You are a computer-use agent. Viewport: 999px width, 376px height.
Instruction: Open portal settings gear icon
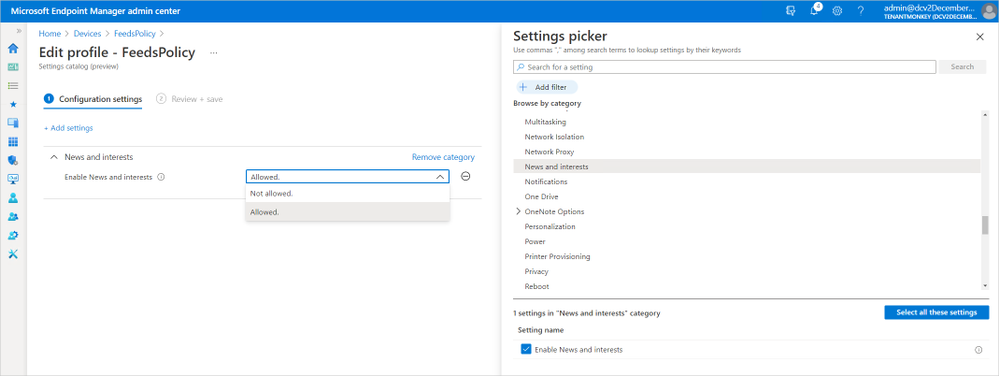click(x=837, y=11)
